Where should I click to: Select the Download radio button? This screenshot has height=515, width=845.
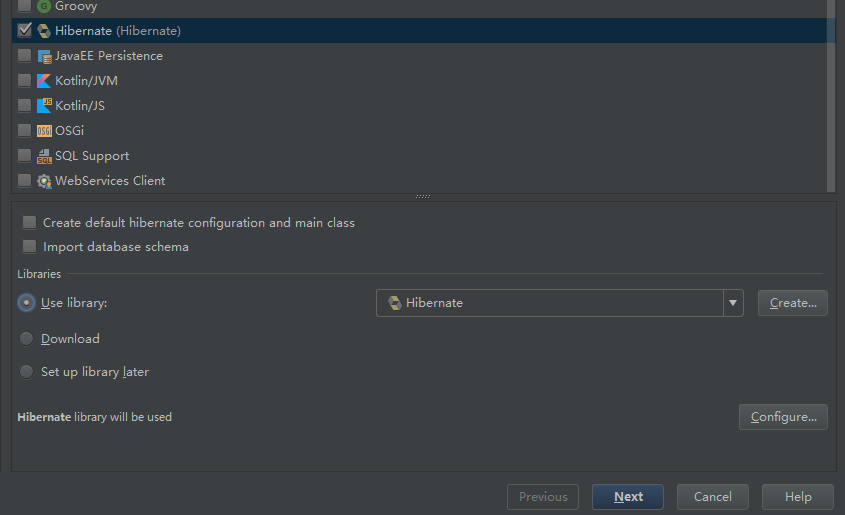tap(27, 339)
